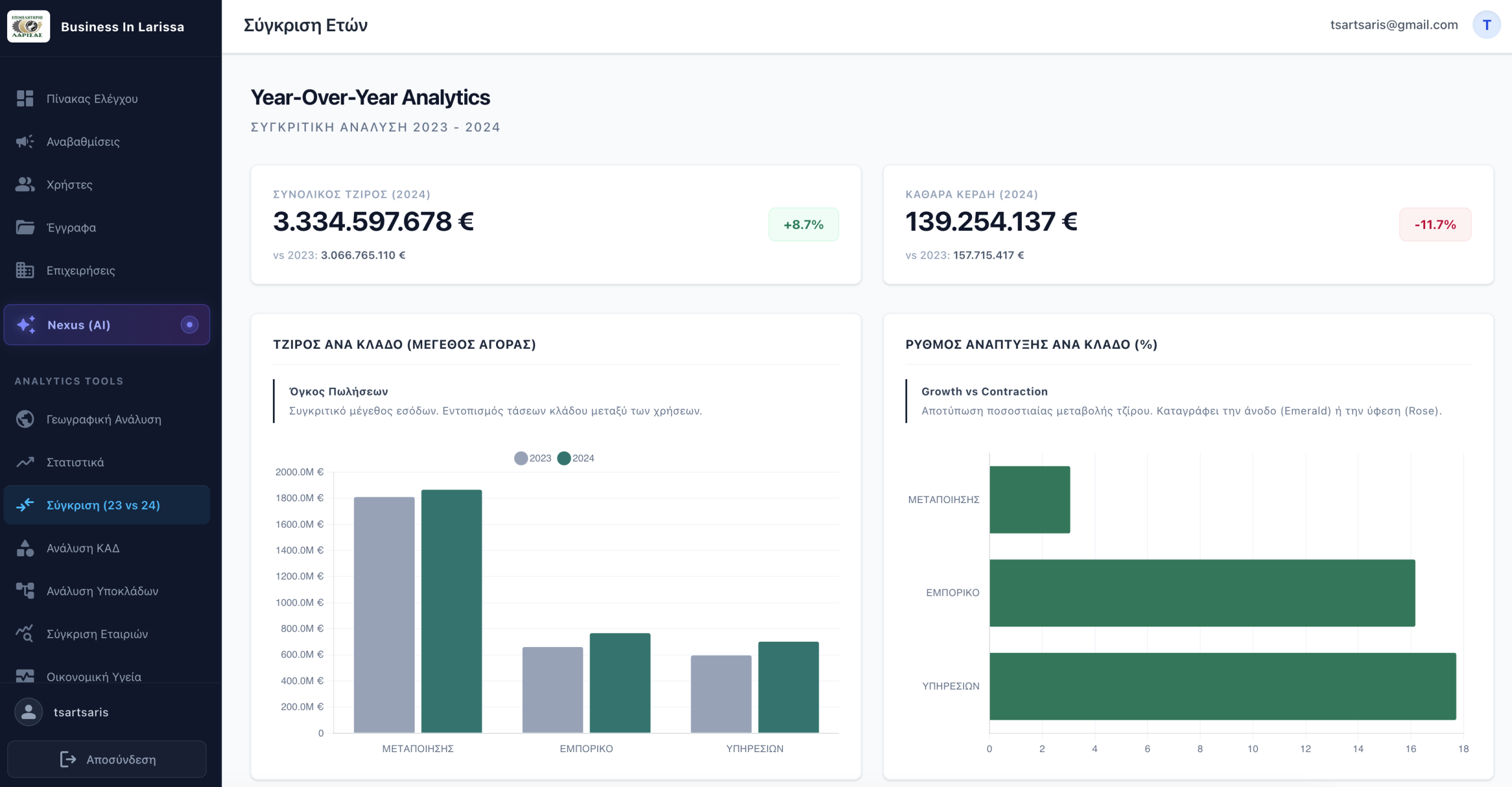Select the Χρήστες people icon
1512x787 pixels.
click(x=25, y=184)
